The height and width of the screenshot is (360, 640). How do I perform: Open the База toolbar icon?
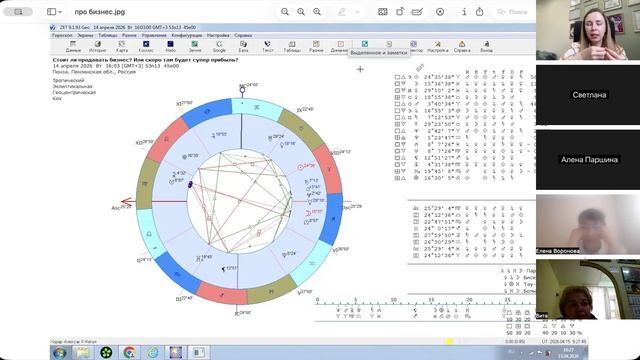point(243,46)
